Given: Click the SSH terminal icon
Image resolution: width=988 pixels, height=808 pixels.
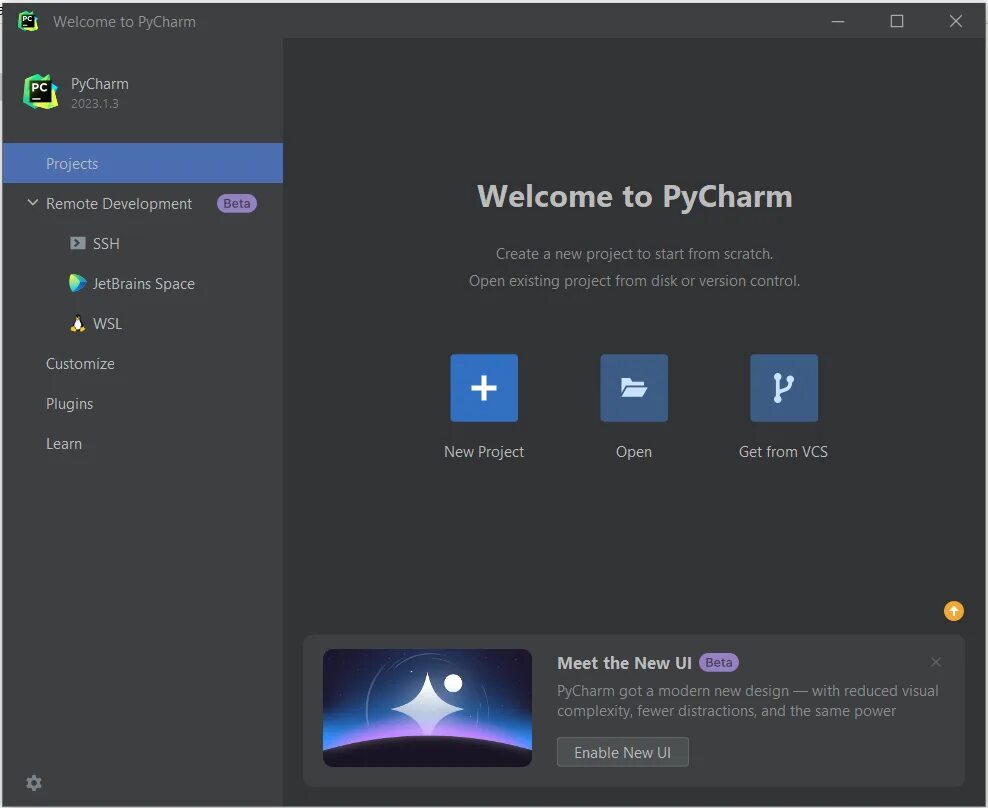Looking at the screenshot, I should [78, 243].
